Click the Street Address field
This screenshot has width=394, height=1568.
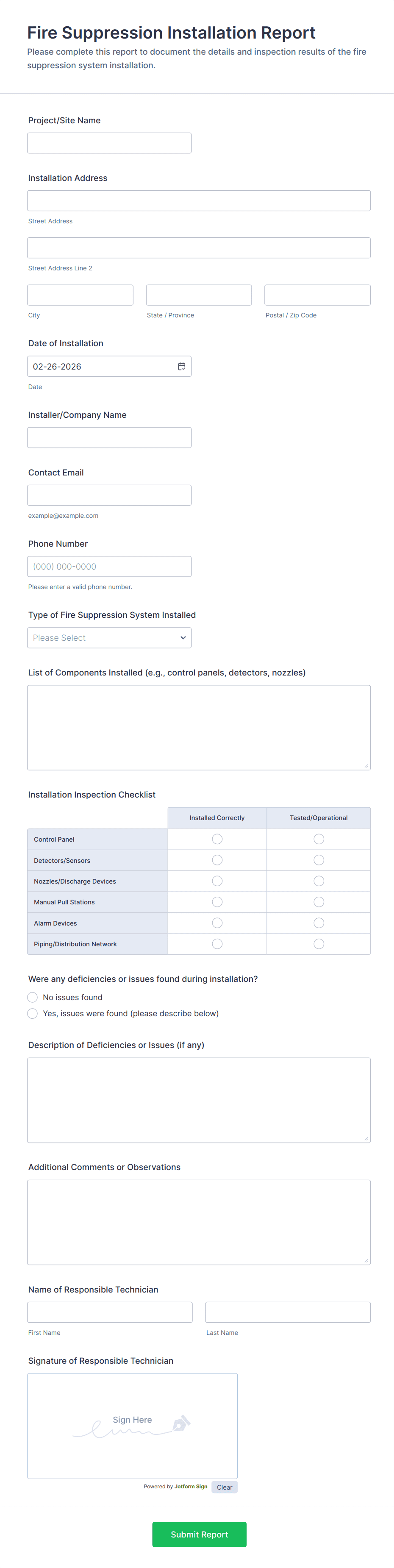coord(199,200)
